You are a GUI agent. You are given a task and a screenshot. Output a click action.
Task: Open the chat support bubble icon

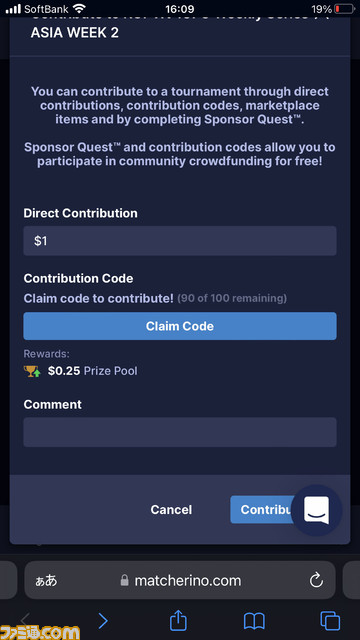[316, 510]
